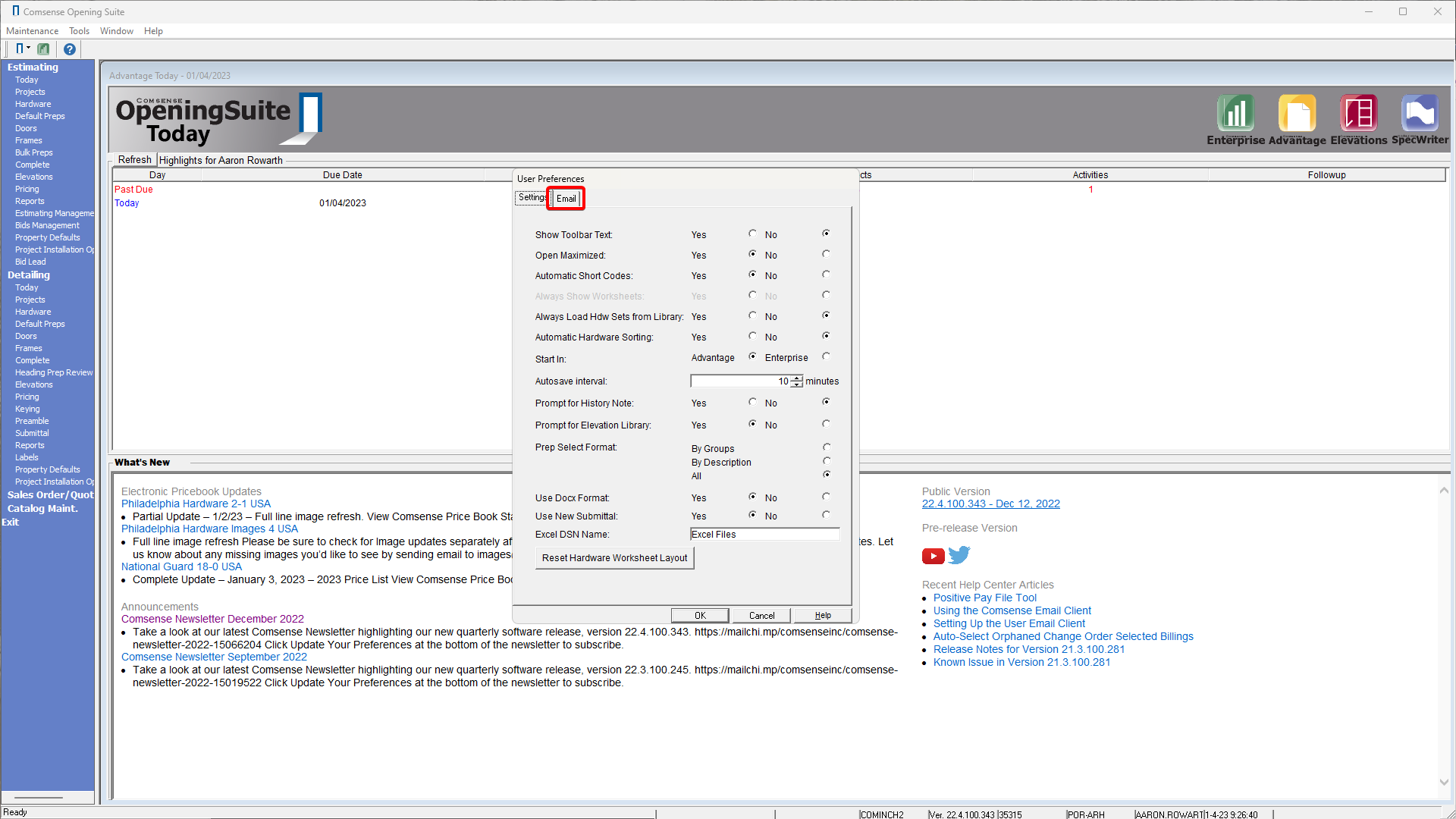Choose By Groups prep select format
Viewport: 1456px width, 819px height.
(x=827, y=447)
